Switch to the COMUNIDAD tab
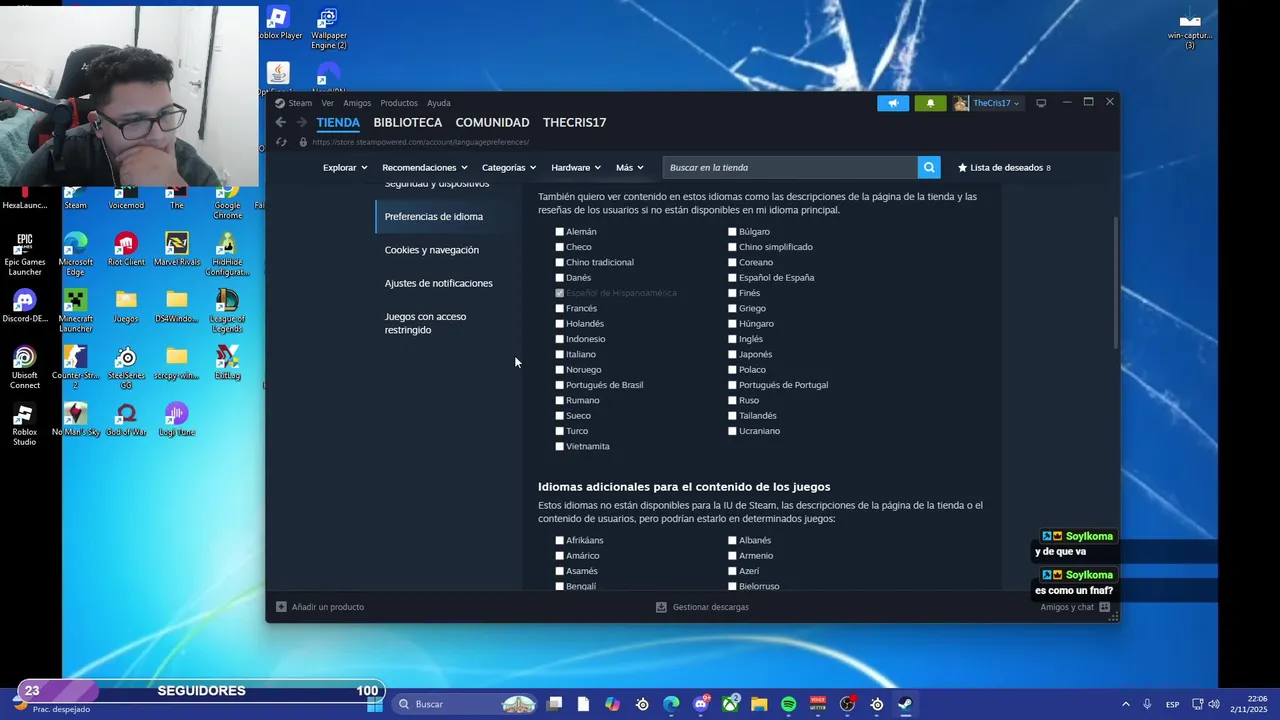The width and height of the screenshot is (1280, 720). point(492,122)
